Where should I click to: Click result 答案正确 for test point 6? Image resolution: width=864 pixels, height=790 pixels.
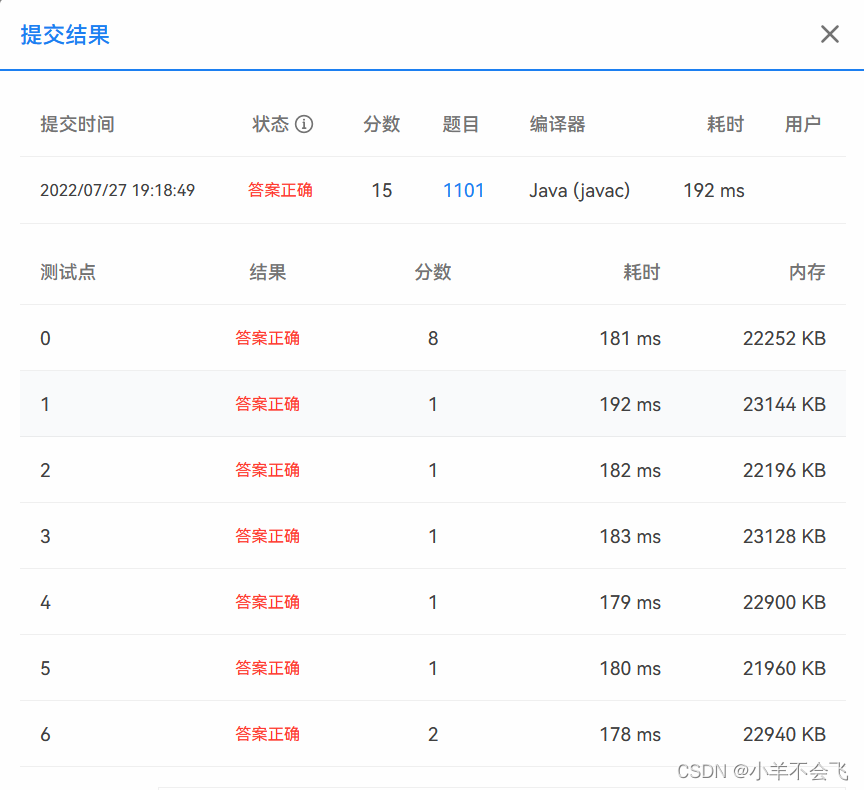pyautogui.click(x=267, y=734)
